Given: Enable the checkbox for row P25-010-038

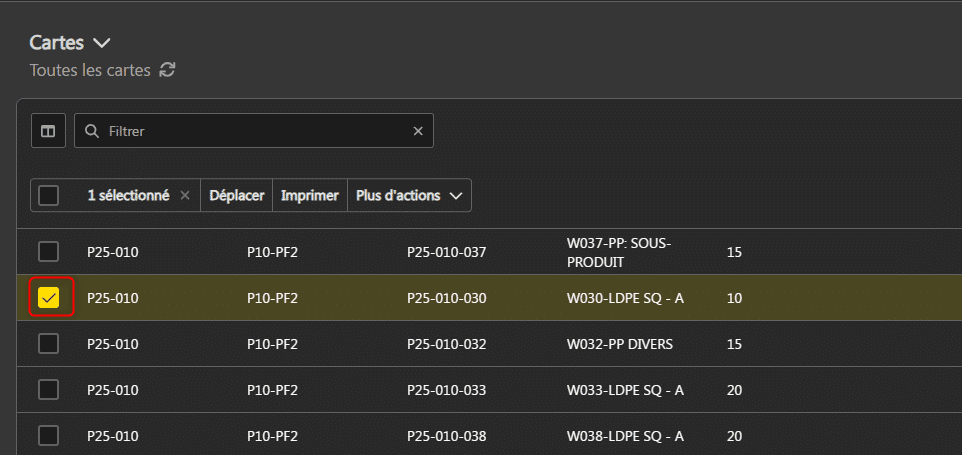Looking at the screenshot, I should pos(49,436).
